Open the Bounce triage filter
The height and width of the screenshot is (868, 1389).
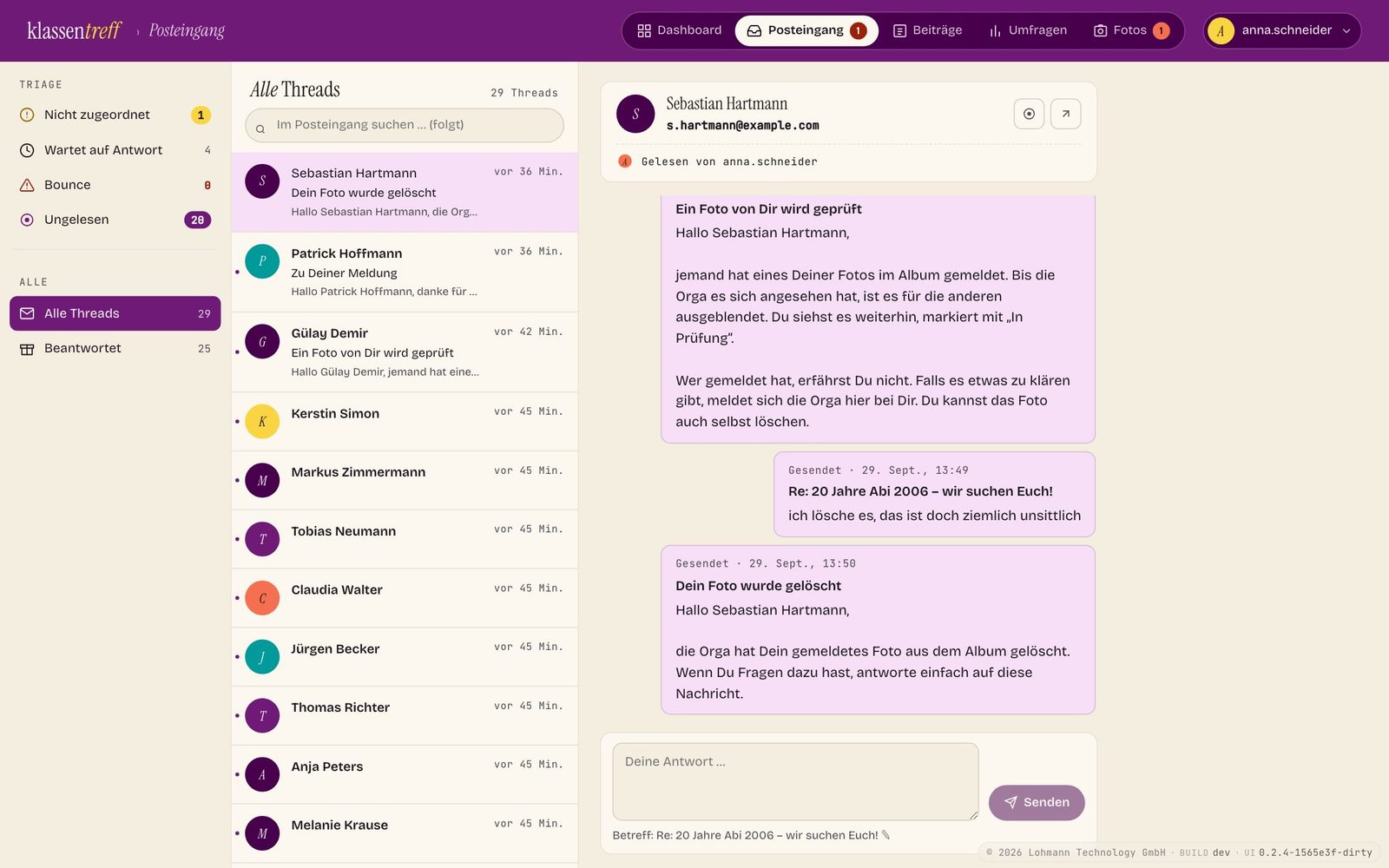pyautogui.click(x=115, y=185)
